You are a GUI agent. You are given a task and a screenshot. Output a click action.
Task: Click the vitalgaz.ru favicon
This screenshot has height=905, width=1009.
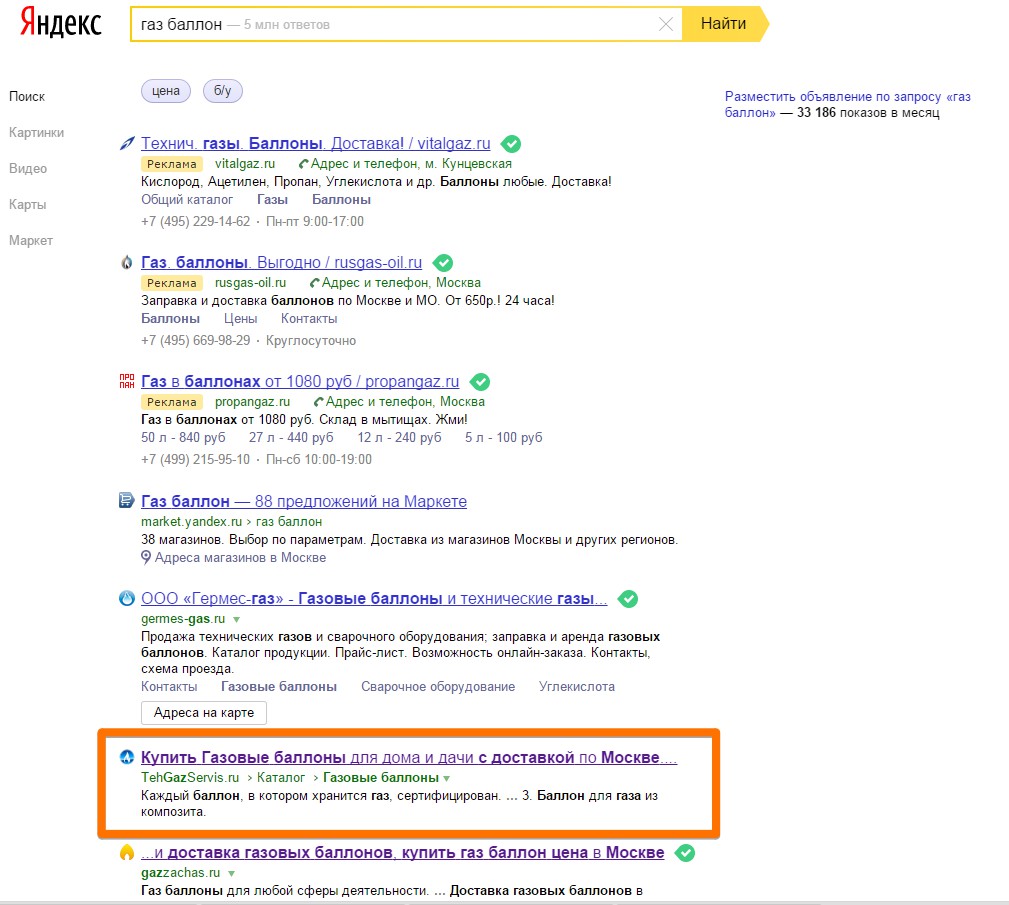click(x=127, y=144)
